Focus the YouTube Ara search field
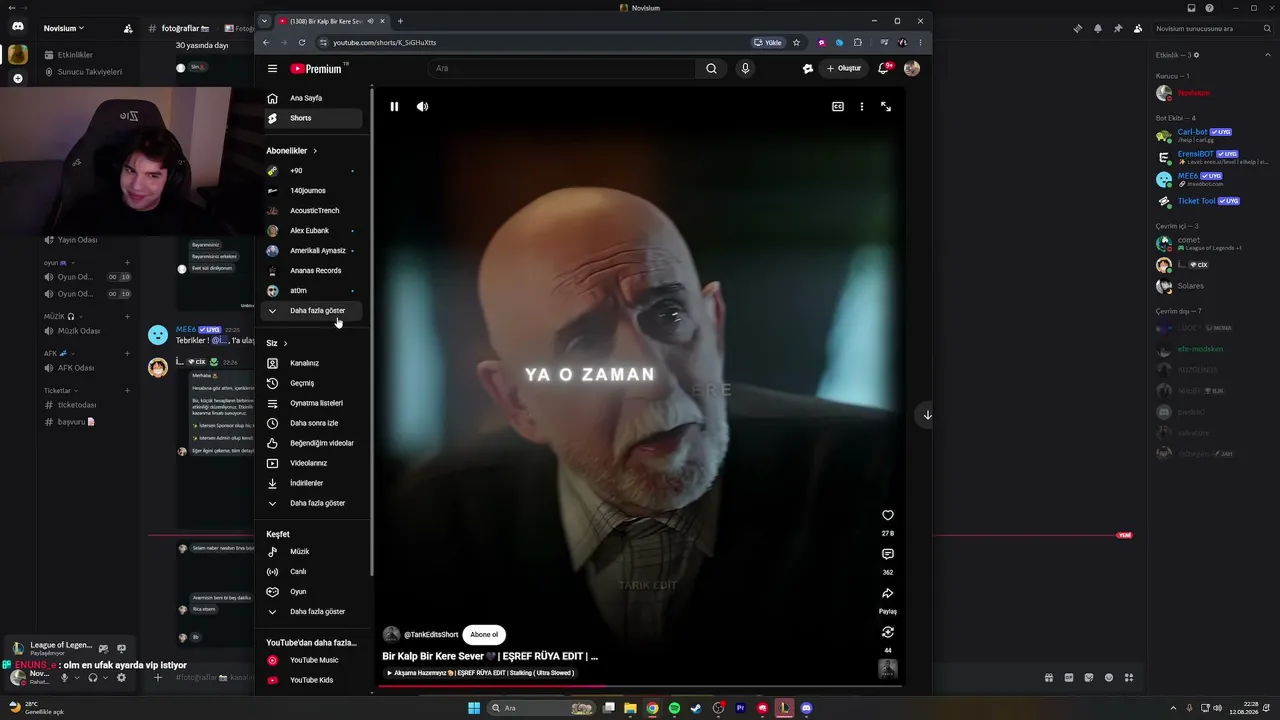 tap(560, 69)
